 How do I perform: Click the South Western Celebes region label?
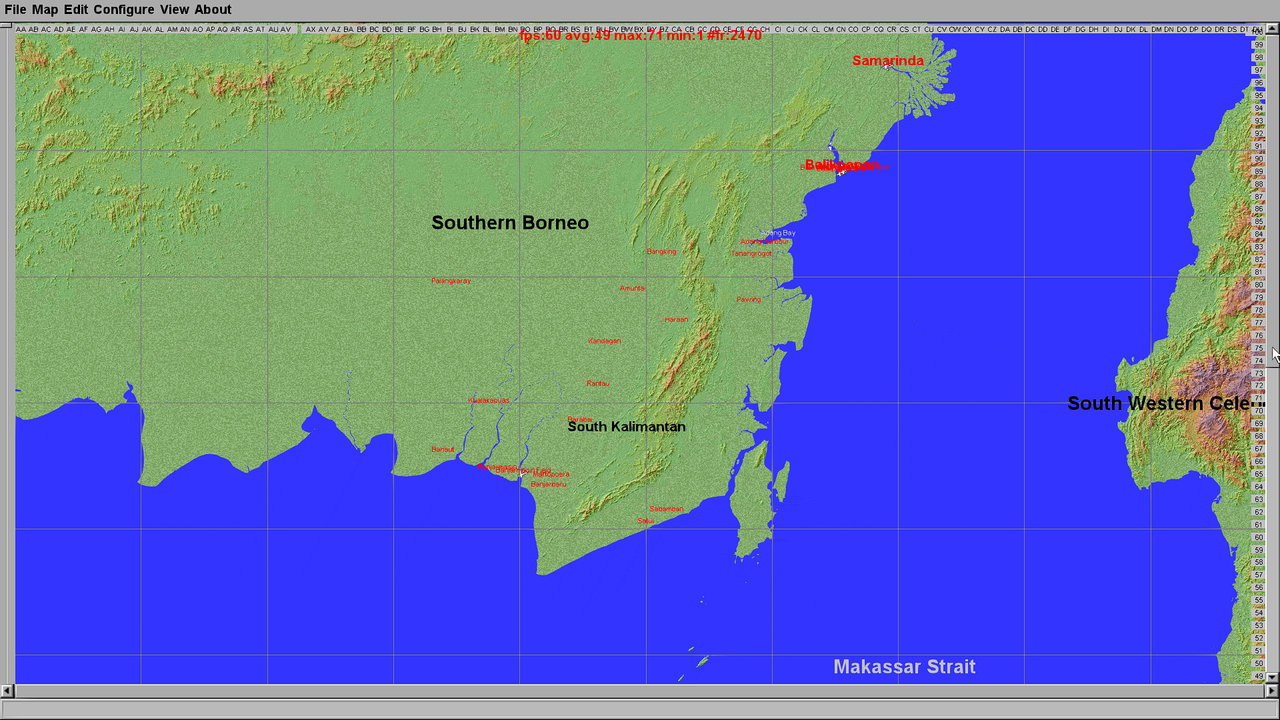pyautogui.click(x=1166, y=404)
